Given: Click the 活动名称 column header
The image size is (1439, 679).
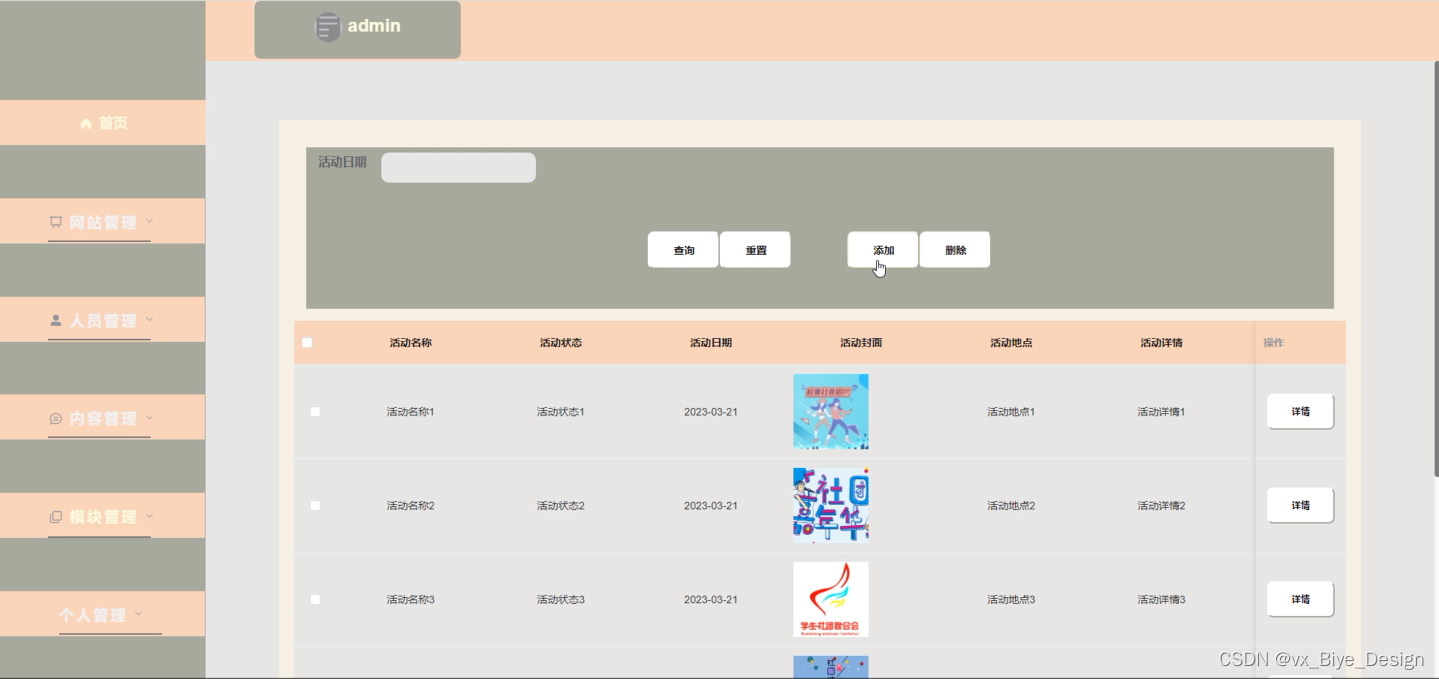Looking at the screenshot, I should click(x=411, y=343).
